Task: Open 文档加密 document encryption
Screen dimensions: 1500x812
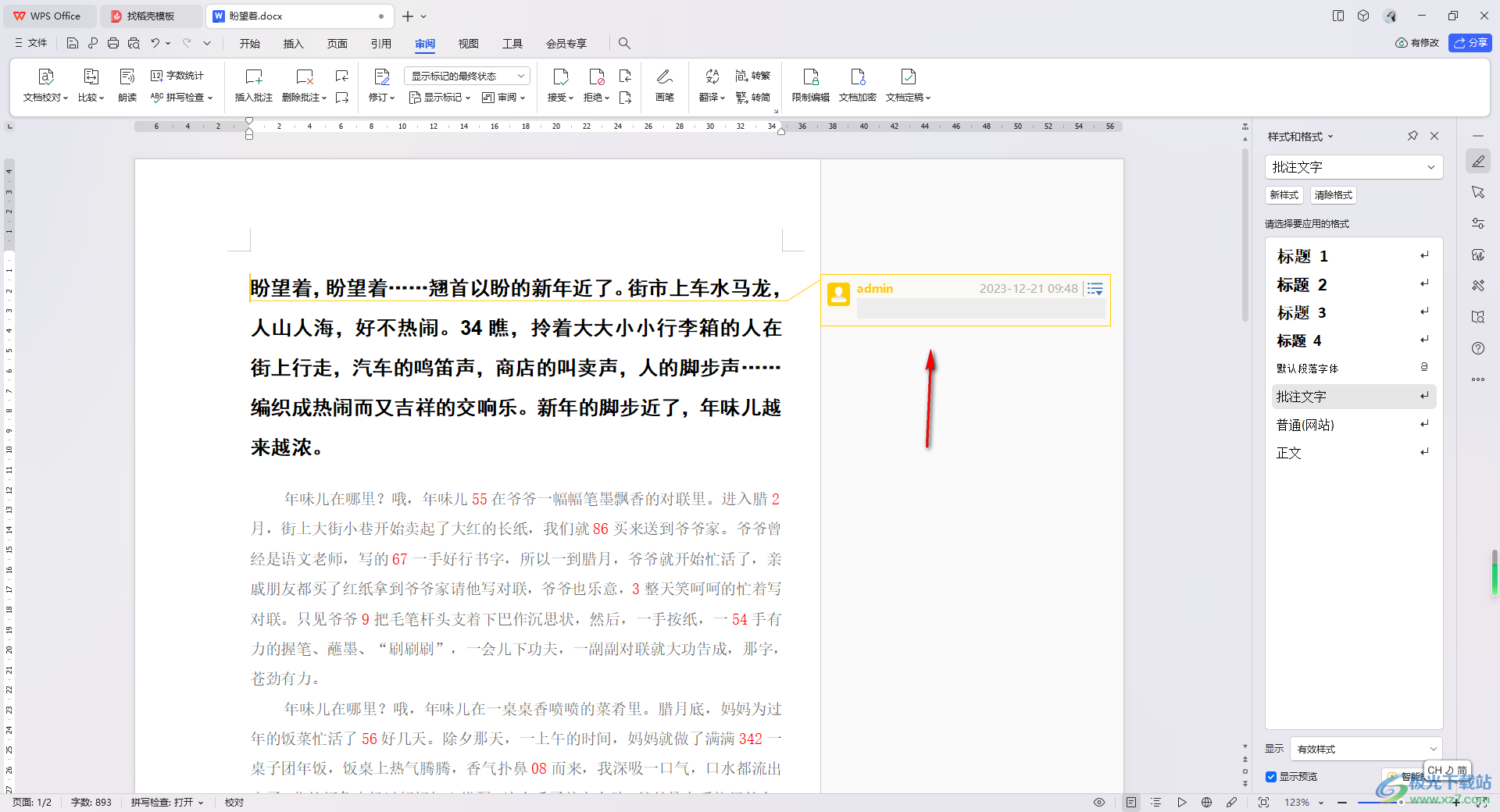Action: [x=858, y=85]
